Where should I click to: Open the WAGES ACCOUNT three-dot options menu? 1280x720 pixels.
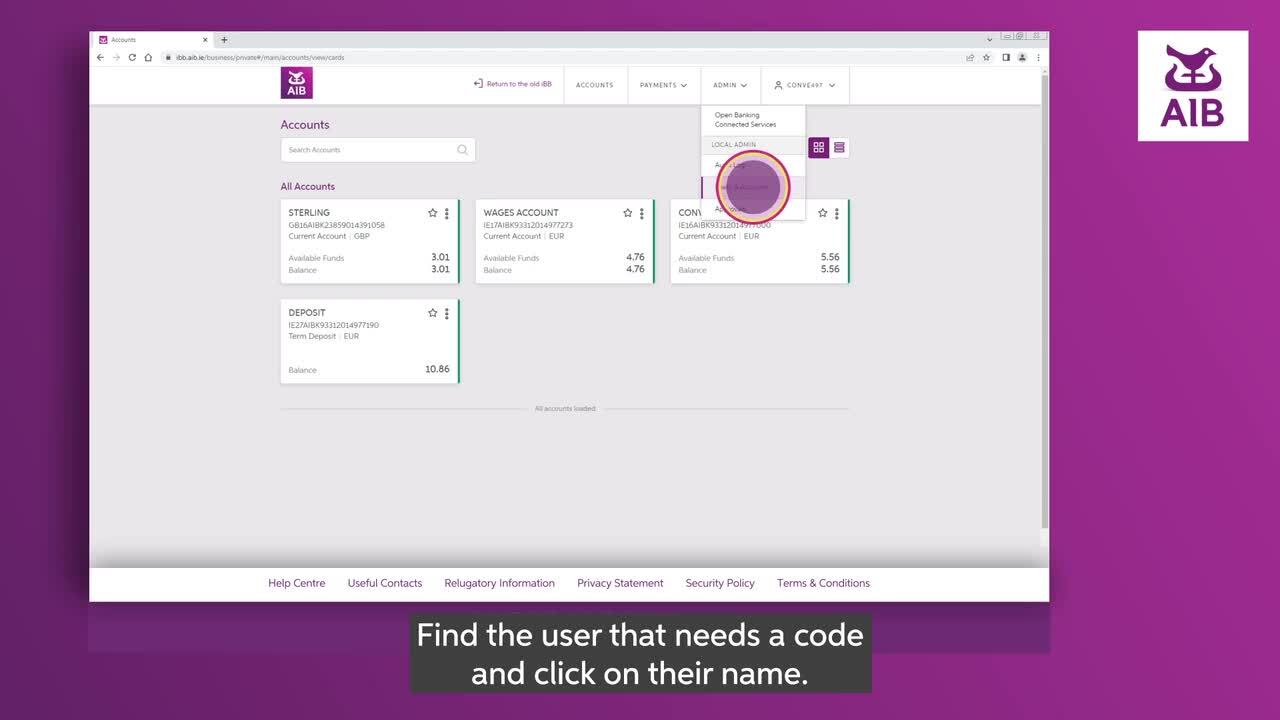(641, 213)
